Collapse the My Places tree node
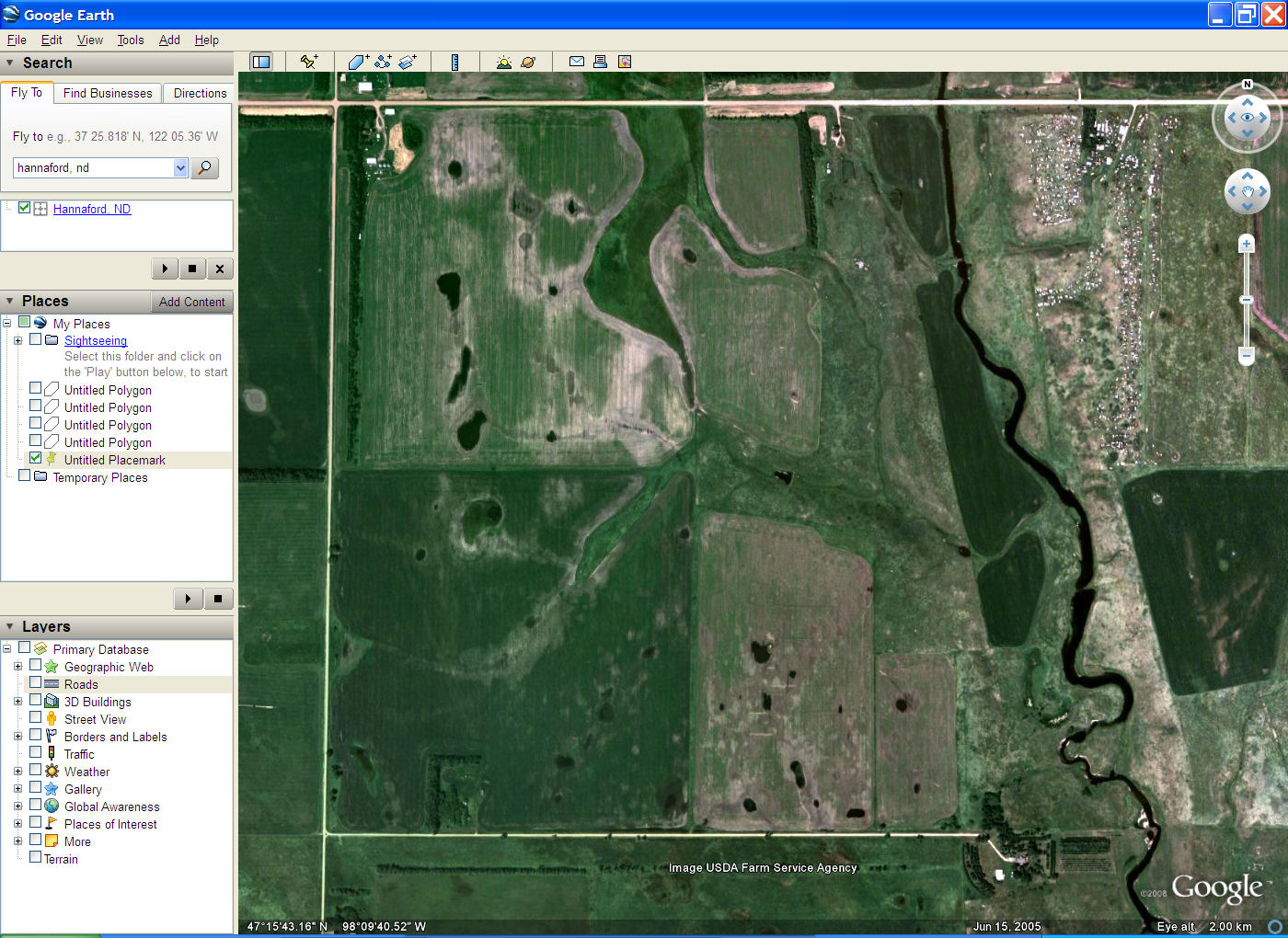This screenshot has width=1288, height=938. 6,323
